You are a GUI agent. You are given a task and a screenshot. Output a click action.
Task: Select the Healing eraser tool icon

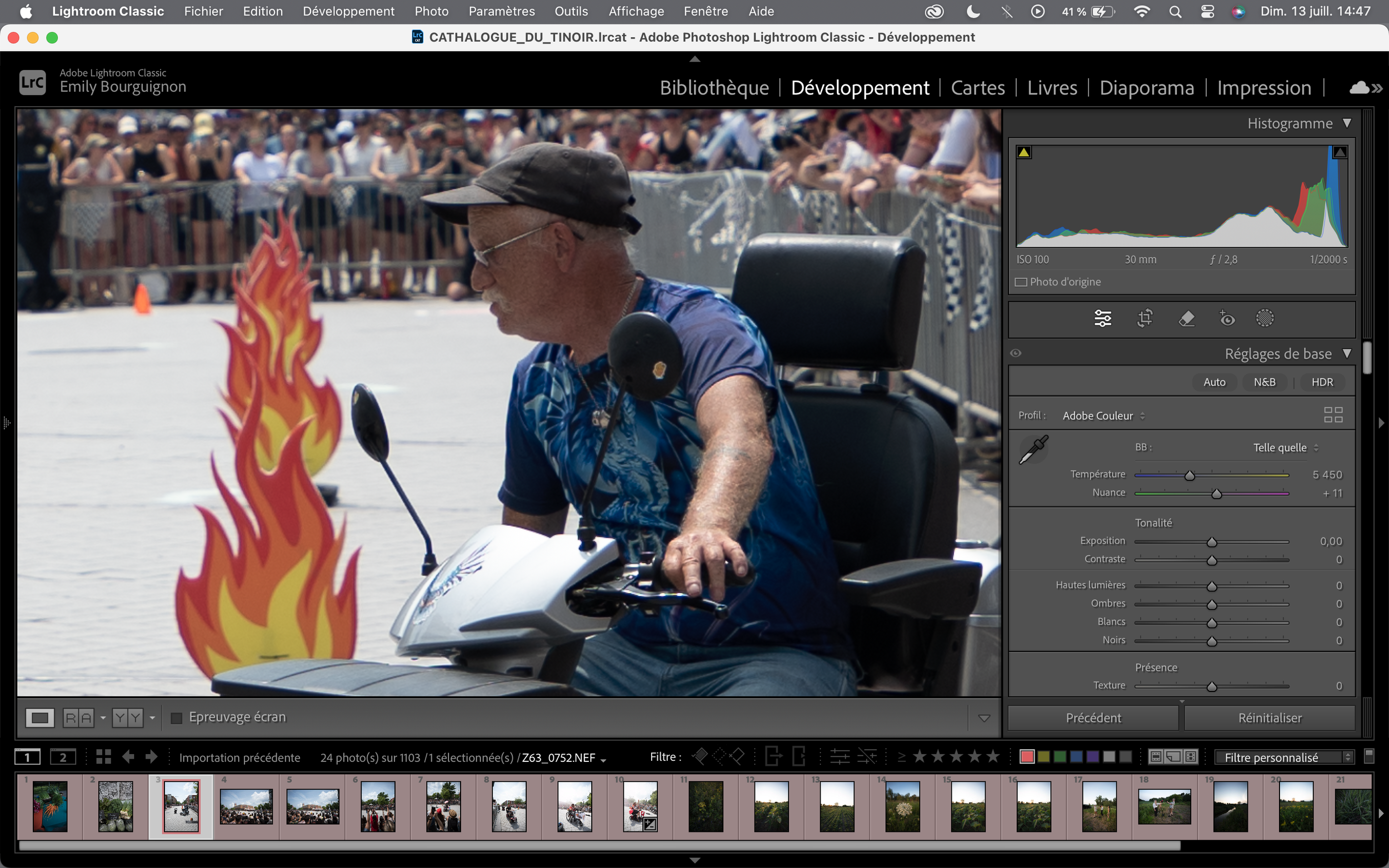tap(1186, 318)
